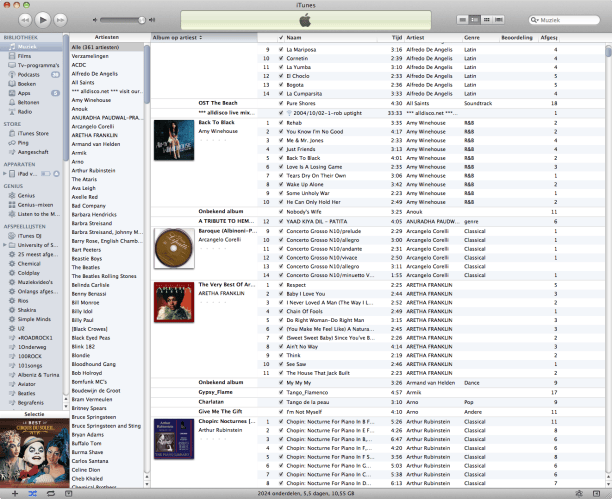
Task: Open Genius in the sidebar
Action: click(26, 196)
